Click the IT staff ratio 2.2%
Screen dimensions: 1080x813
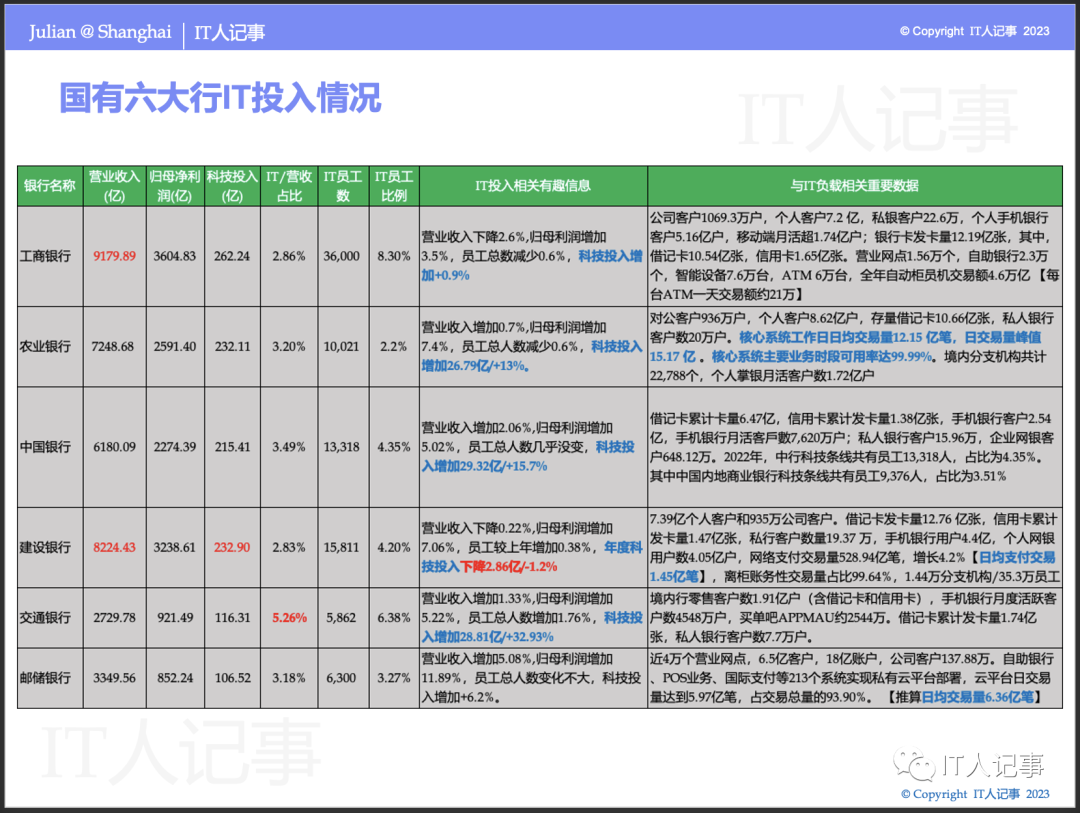394,347
